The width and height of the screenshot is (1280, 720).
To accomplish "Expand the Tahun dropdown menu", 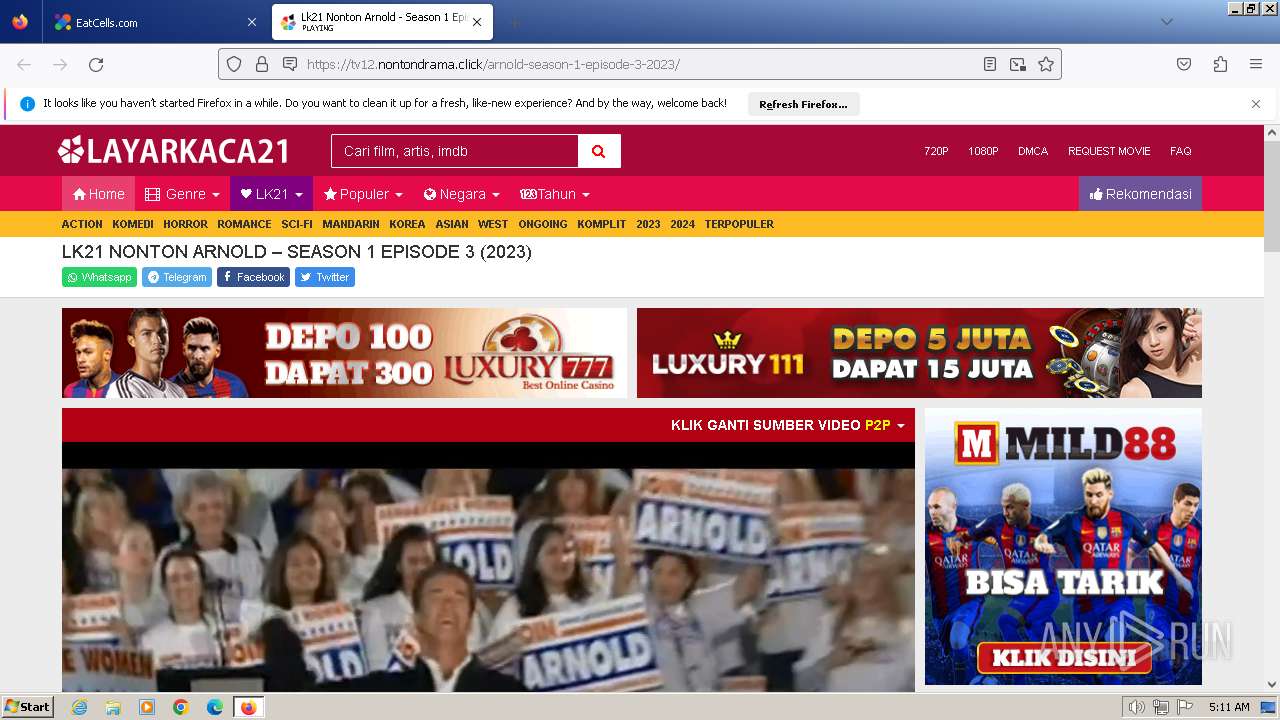I will [x=555, y=194].
